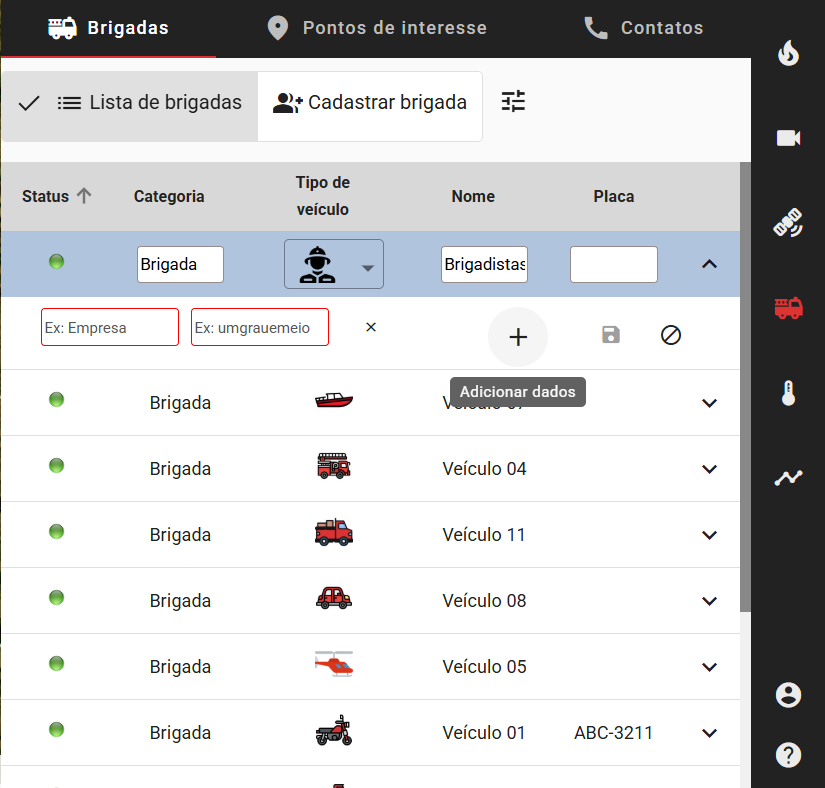Open the fire hotspots panel in sidebar
This screenshot has height=788, width=825.
tap(788, 53)
